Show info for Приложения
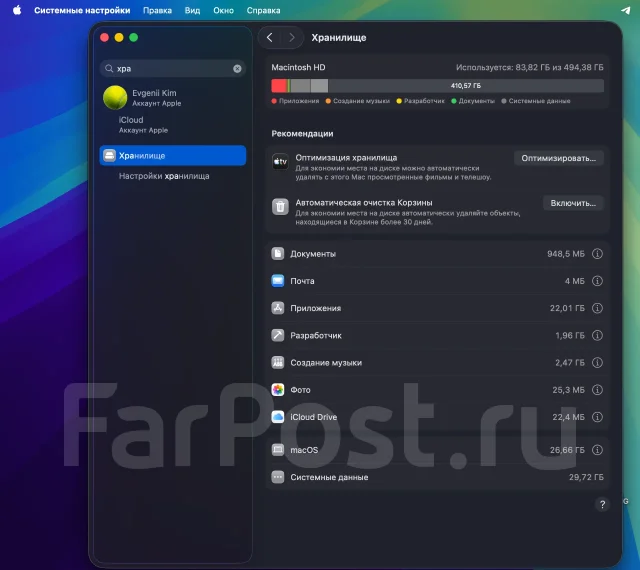The height and width of the screenshot is (570, 640). click(597, 308)
